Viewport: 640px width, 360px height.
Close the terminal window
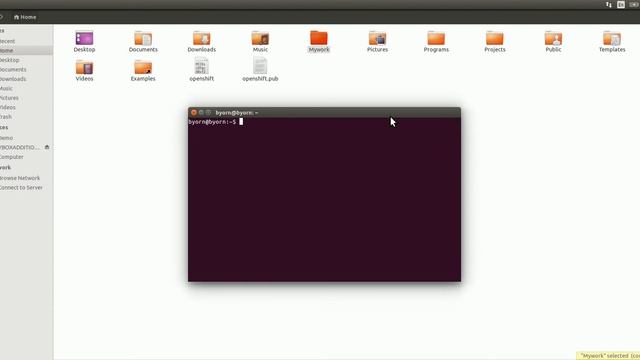pos(194,112)
